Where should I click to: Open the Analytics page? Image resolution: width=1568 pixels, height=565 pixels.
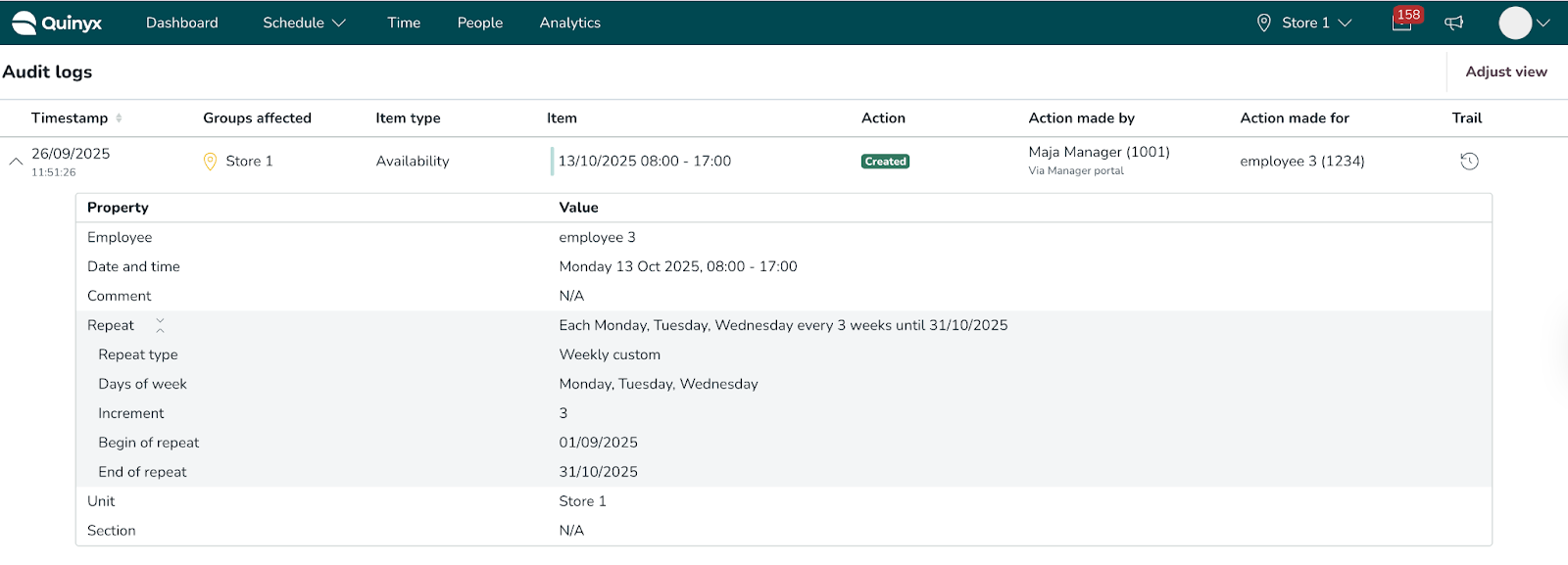(x=570, y=23)
